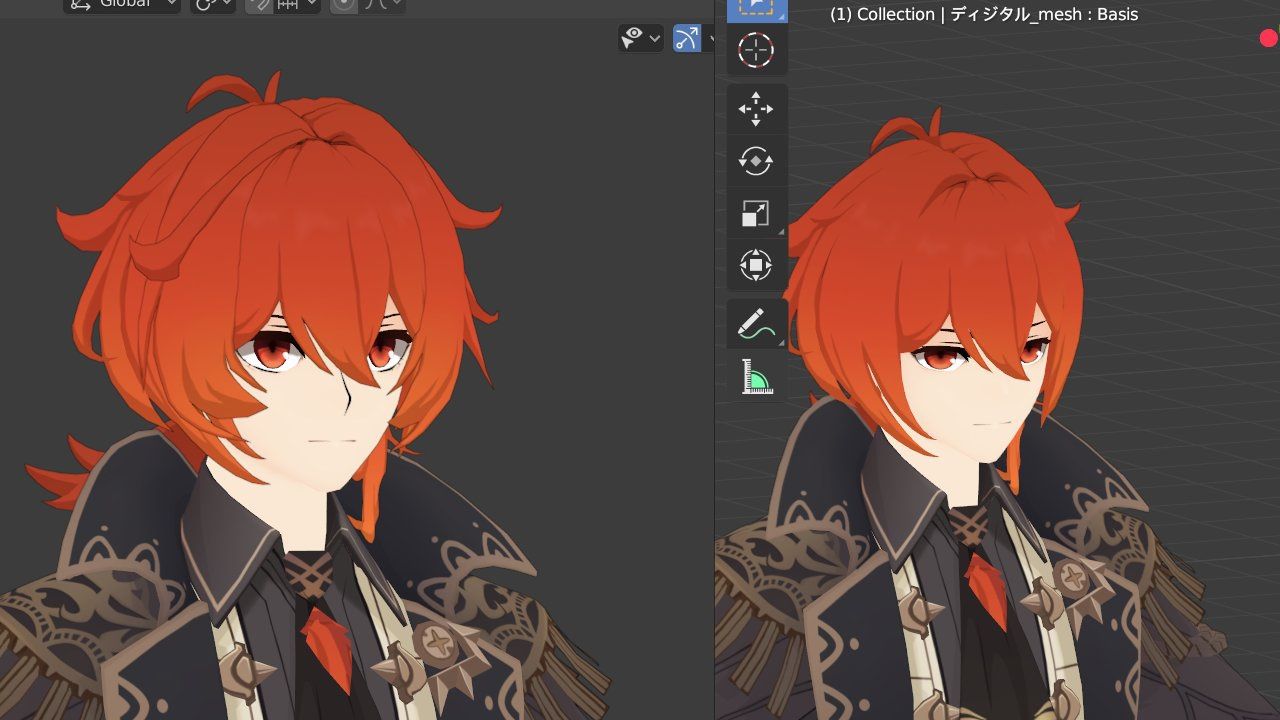Viewport: 1280px width, 720px height.
Task: Open the Global transform orientation dropdown
Action: click(122, 4)
